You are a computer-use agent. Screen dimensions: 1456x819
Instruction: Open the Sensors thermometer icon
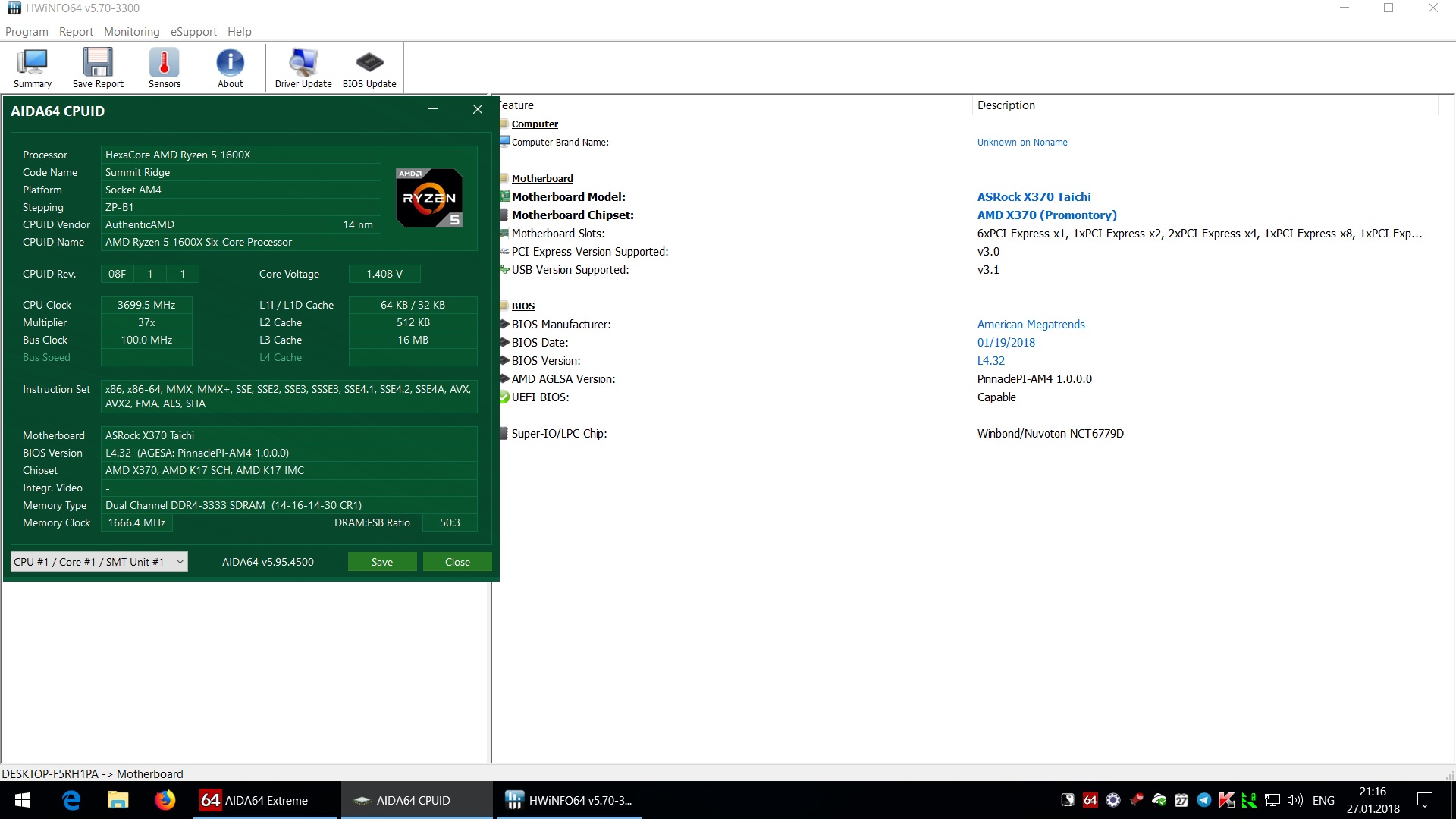click(x=164, y=67)
